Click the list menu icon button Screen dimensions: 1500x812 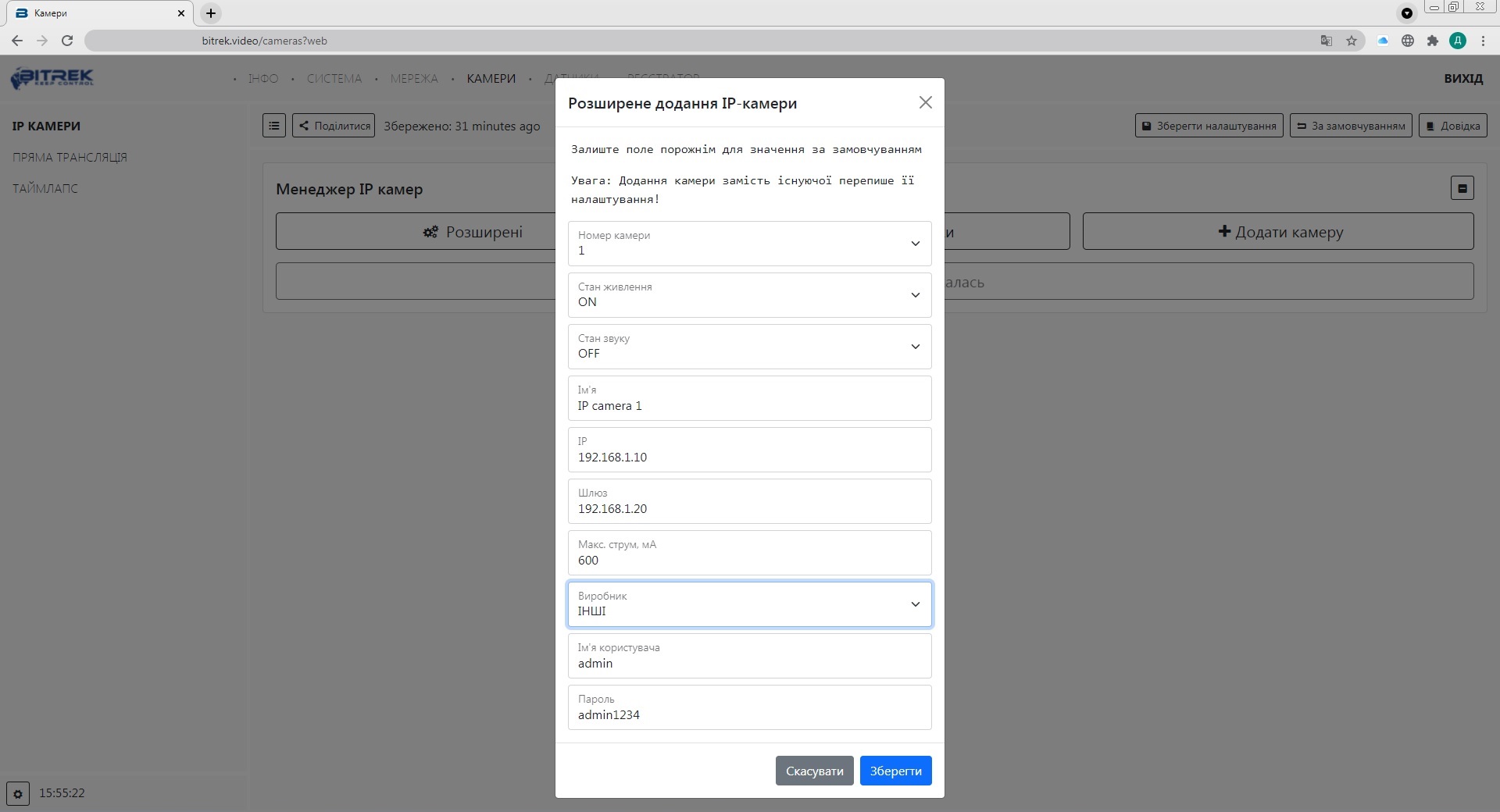274,126
